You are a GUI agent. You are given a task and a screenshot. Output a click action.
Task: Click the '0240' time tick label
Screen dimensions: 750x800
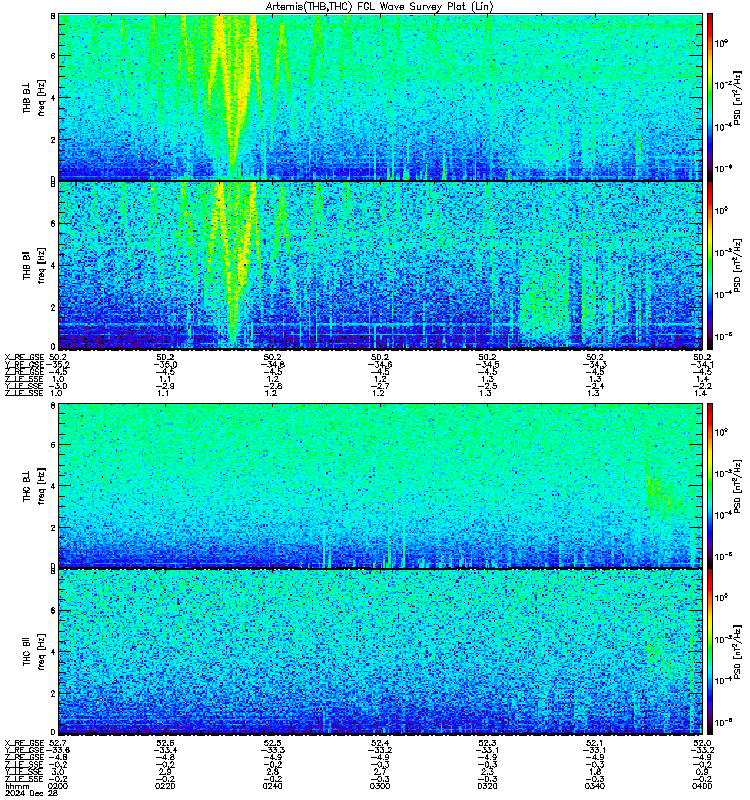272,786
